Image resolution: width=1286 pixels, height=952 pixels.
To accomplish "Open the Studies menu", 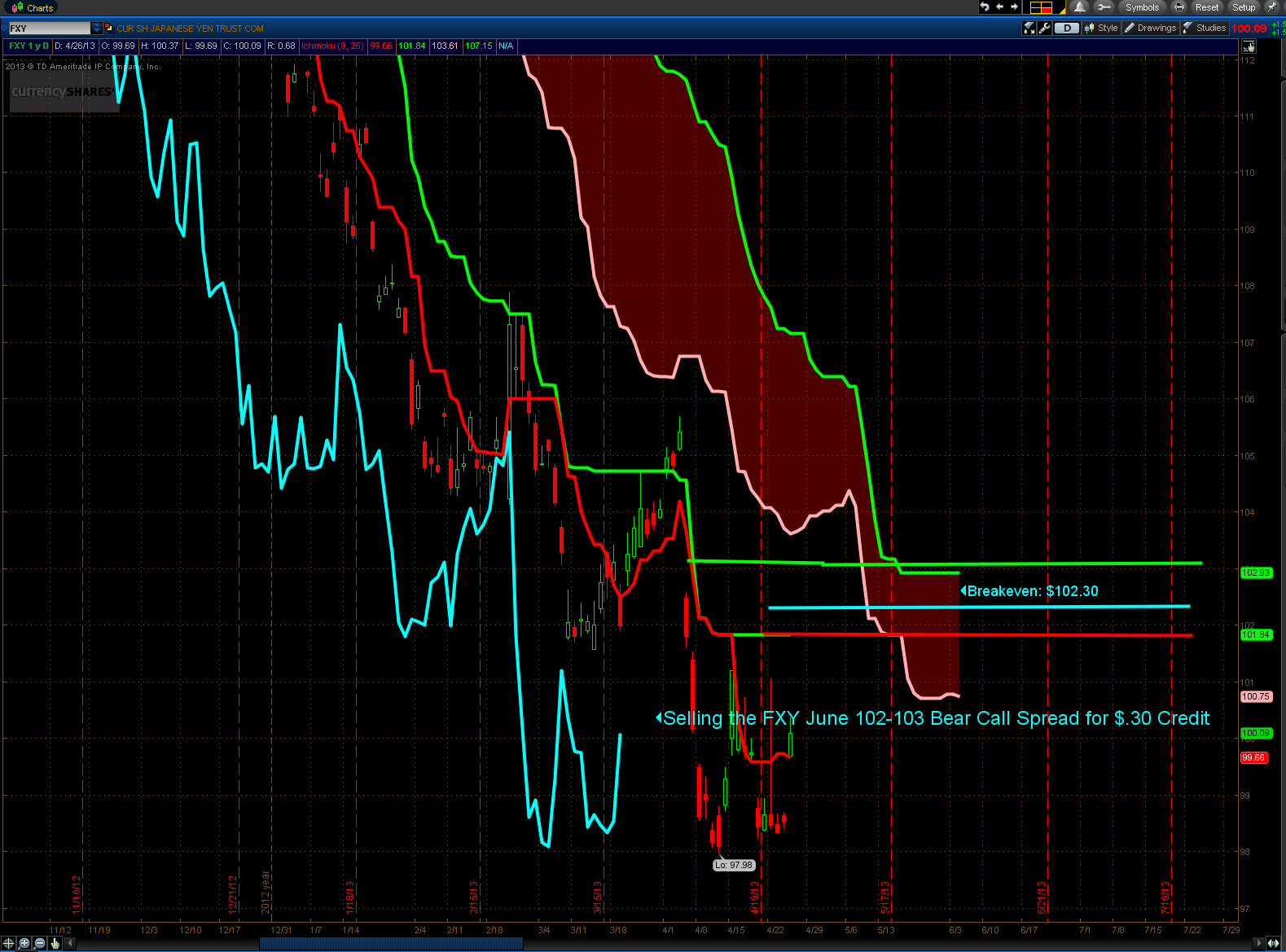I will (x=1205, y=28).
